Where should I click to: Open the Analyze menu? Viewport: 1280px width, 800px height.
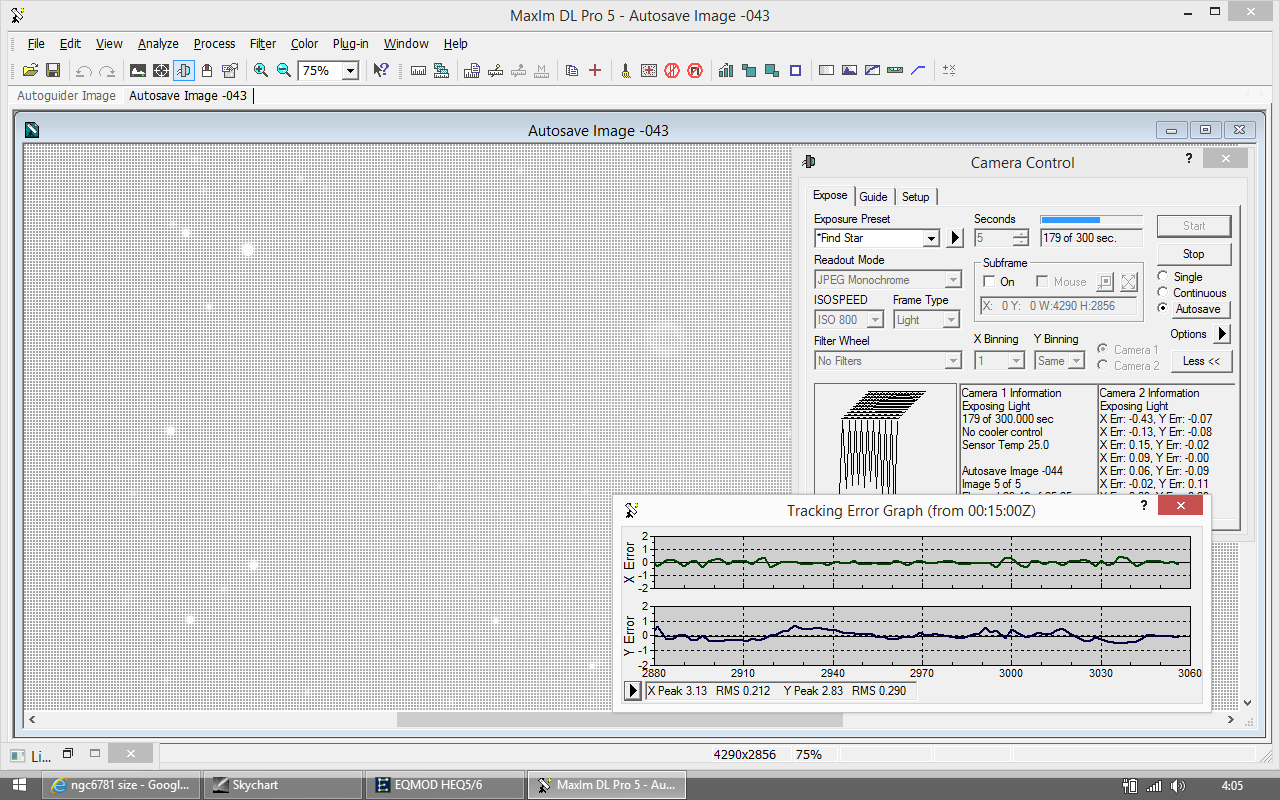pyautogui.click(x=158, y=44)
